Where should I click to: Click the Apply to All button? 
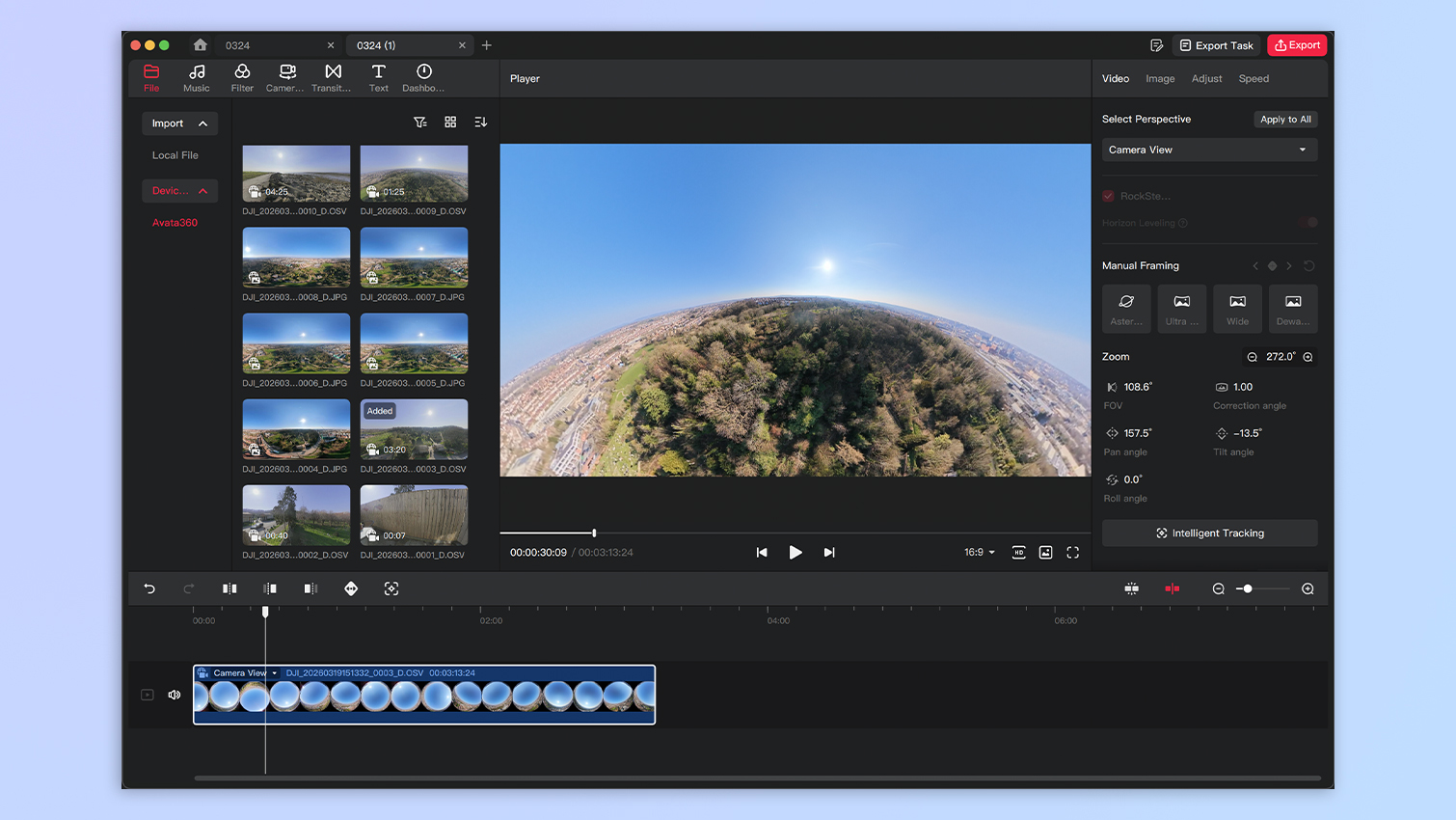[x=1285, y=119]
